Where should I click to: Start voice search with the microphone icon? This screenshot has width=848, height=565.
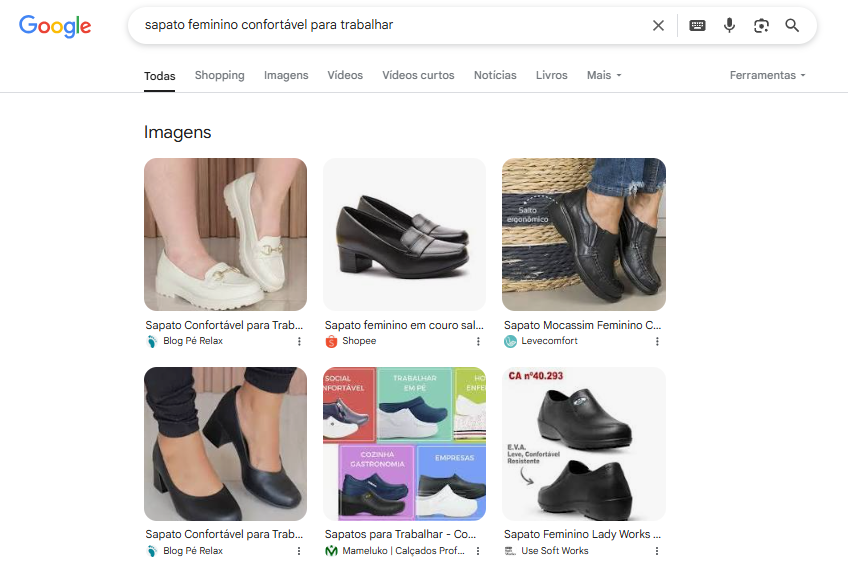[x=729, y=26]
